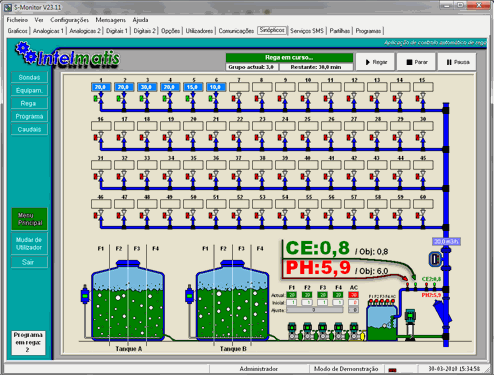494x375 pixels.
Task: Click the first fertilizer dosing pump icon
Action: point(292,331)
